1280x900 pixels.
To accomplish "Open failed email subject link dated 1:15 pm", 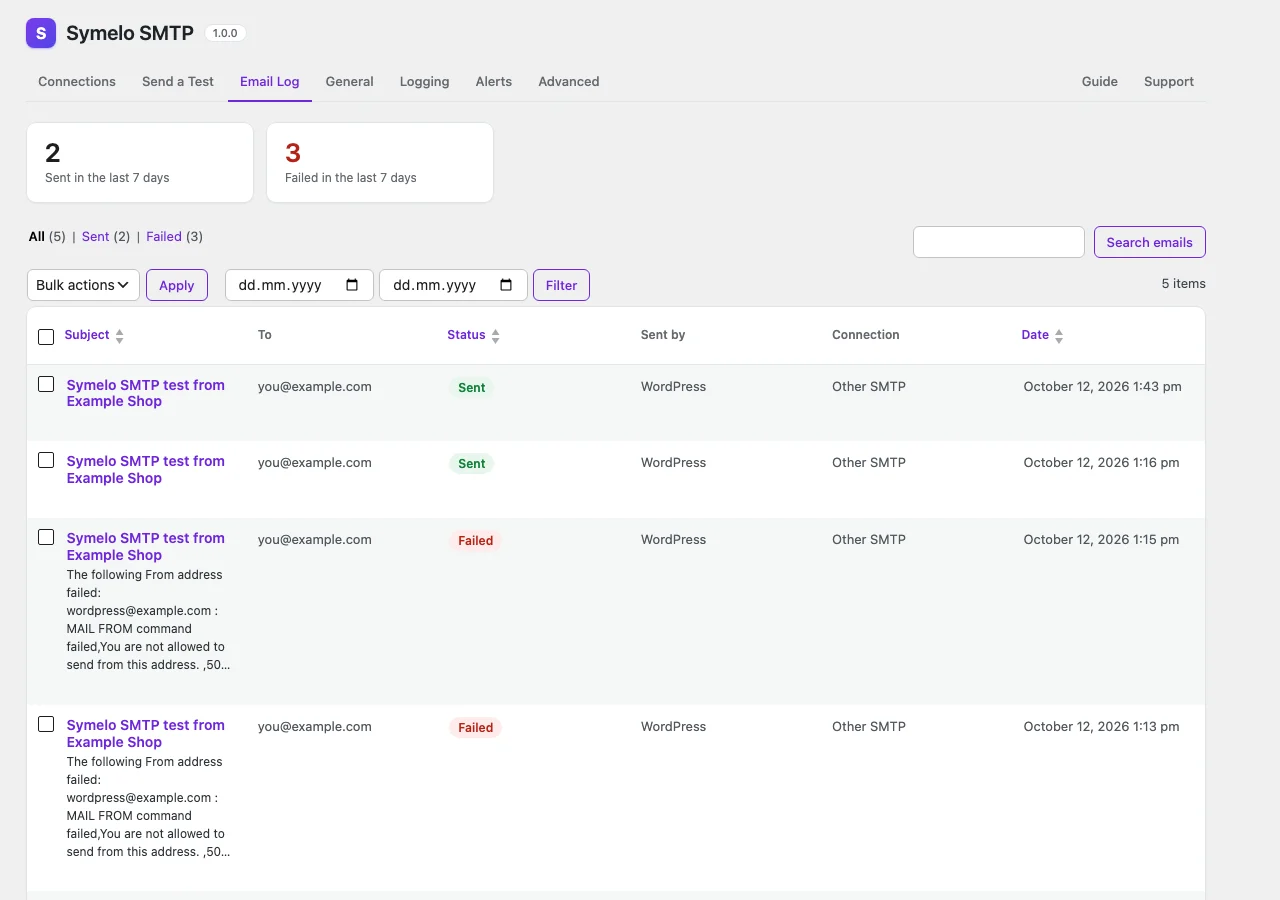I will (x=146, y=547).
